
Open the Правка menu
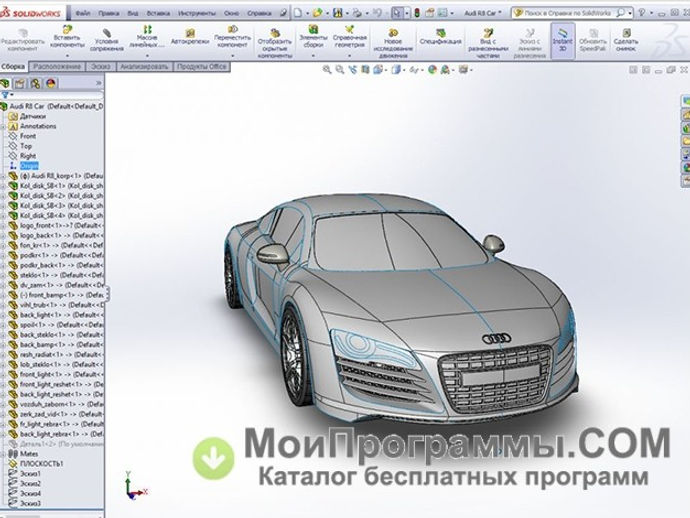[x=108, y=13]
